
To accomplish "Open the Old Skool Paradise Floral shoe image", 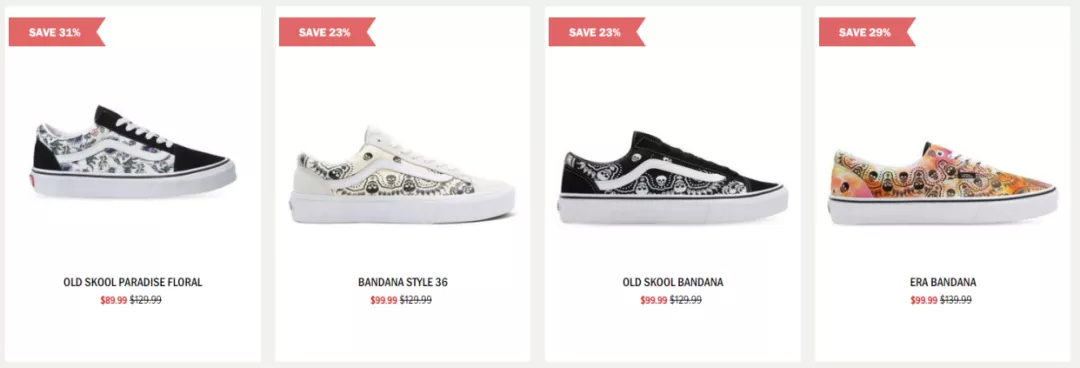I will click(134, 152).
